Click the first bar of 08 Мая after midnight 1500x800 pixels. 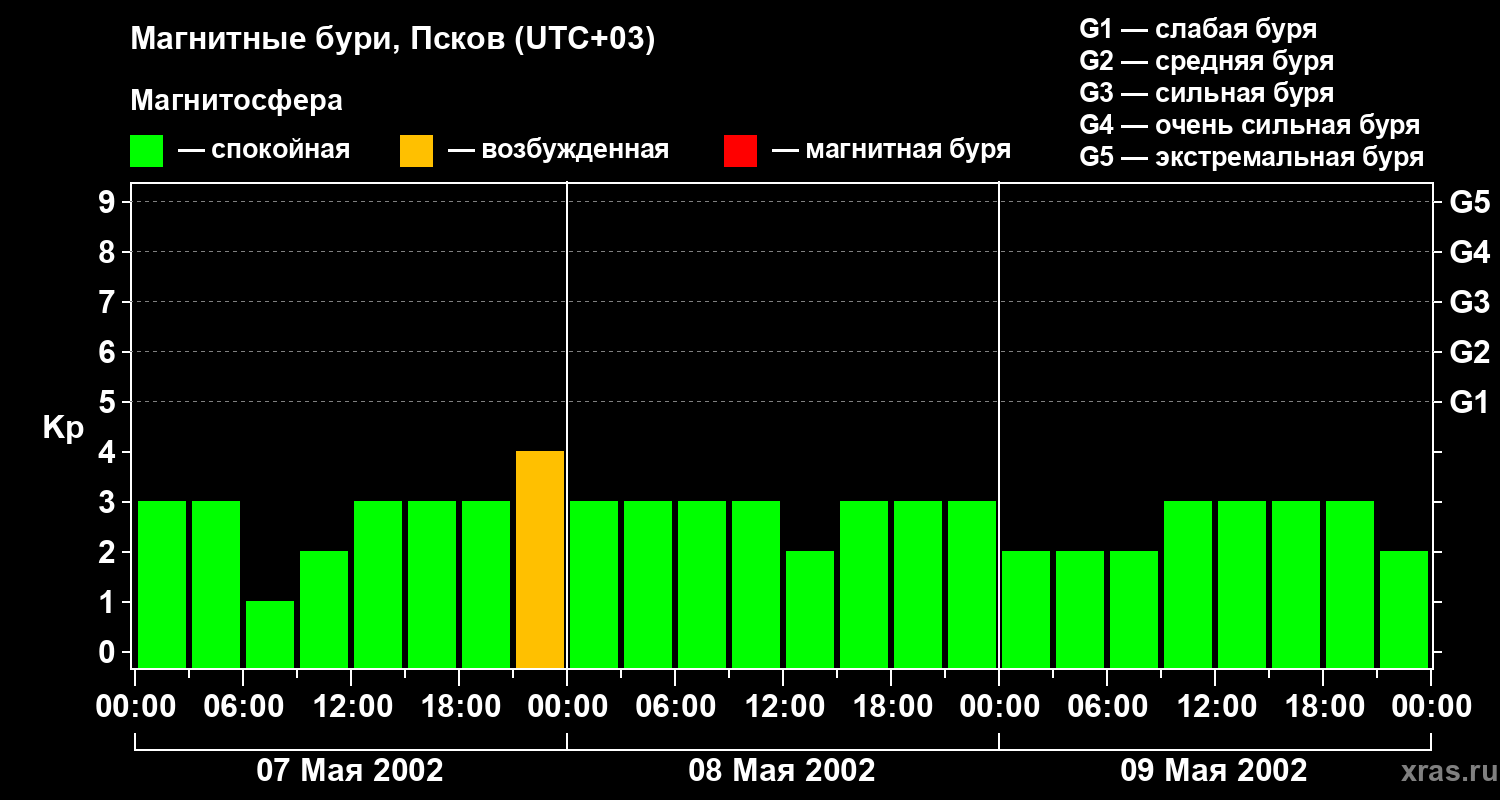tap(594, 584)
